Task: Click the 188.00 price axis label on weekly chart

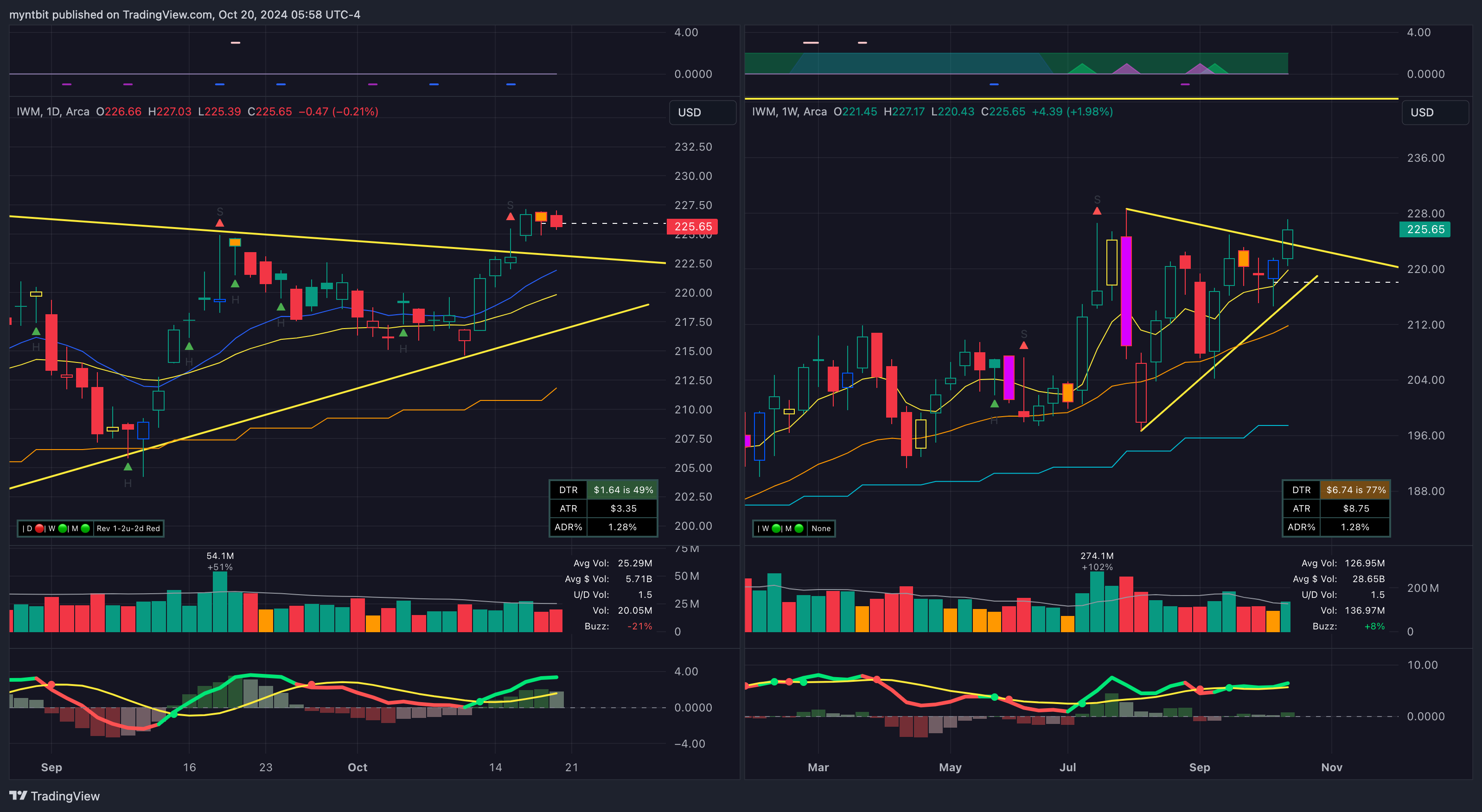Action: tap(1425, 491)
